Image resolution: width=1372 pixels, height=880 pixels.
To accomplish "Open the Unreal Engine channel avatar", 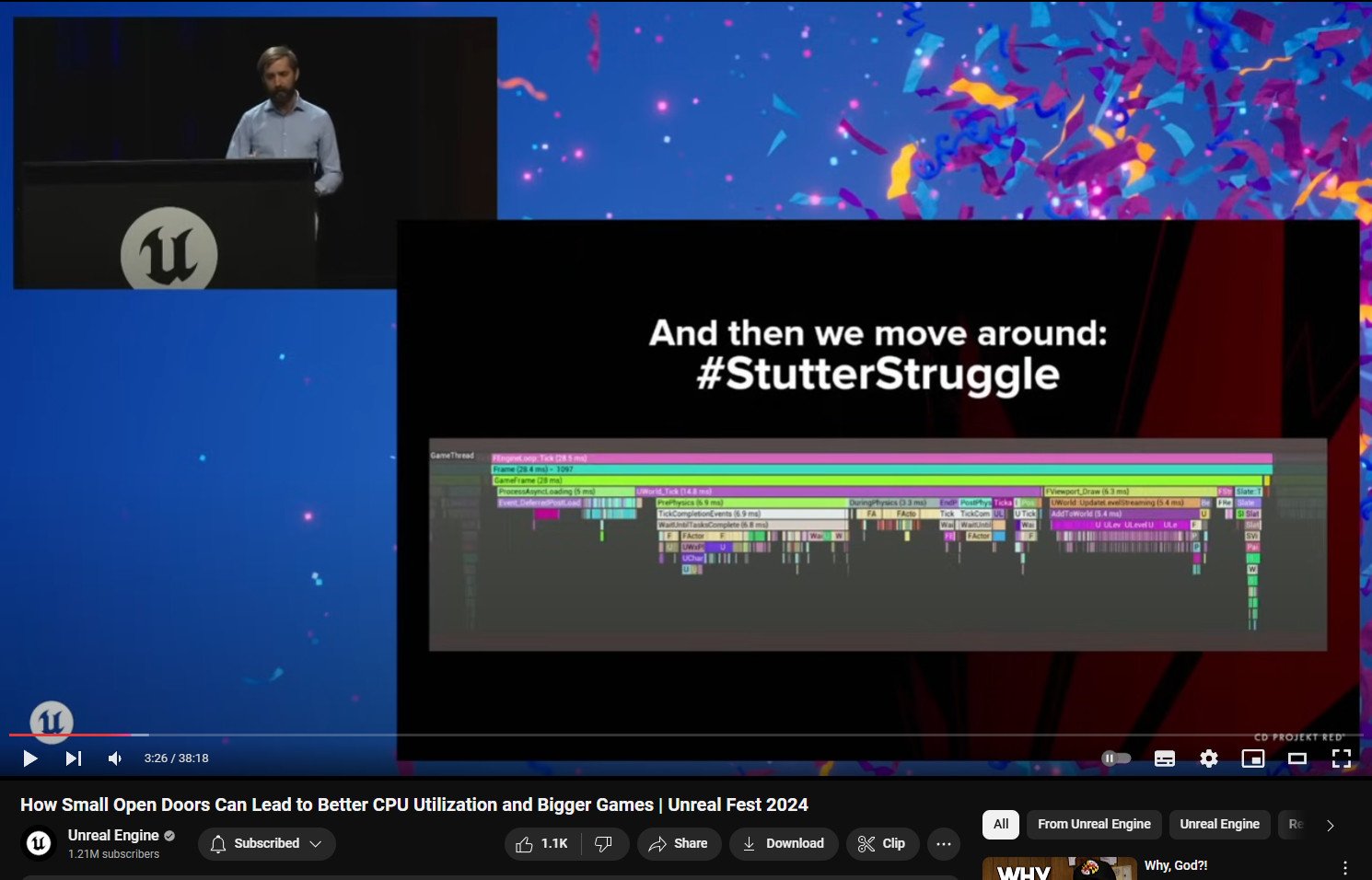I will point(39,843).
